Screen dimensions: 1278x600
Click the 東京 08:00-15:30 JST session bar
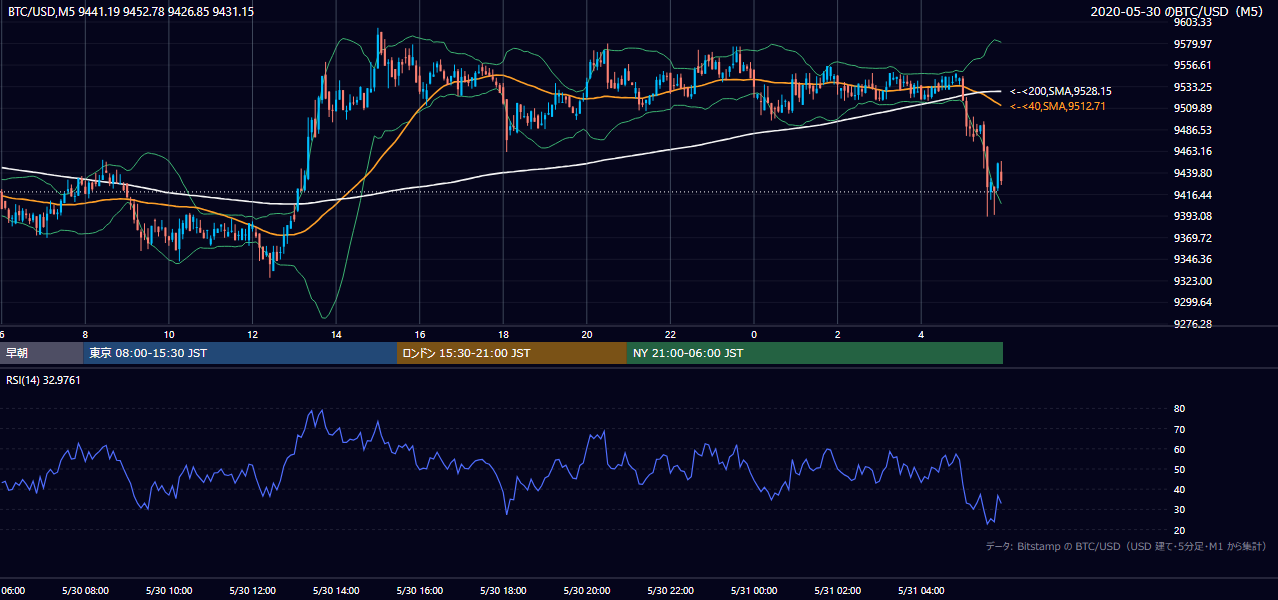240,353
